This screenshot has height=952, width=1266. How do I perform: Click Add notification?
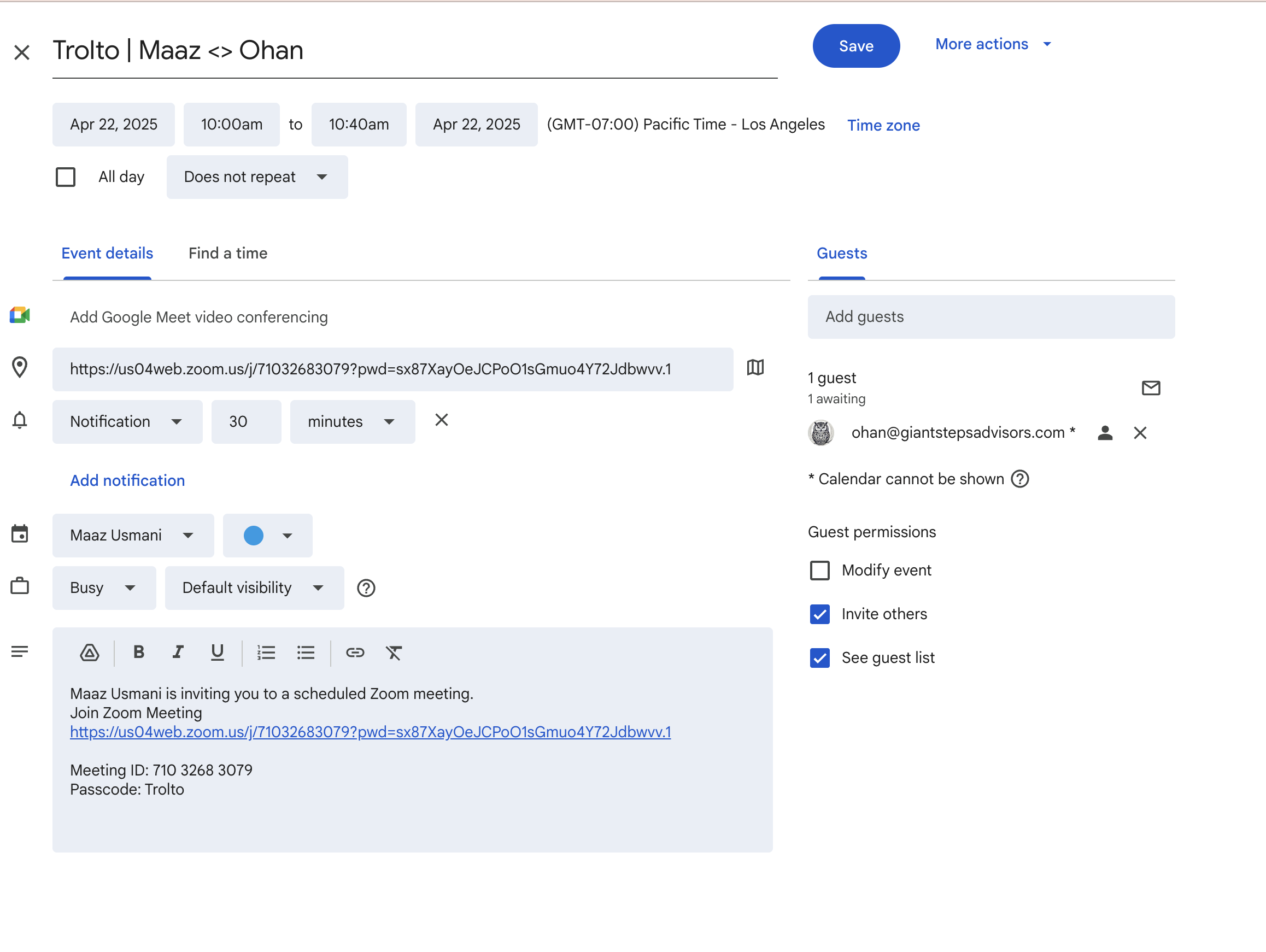pos(127,480)
